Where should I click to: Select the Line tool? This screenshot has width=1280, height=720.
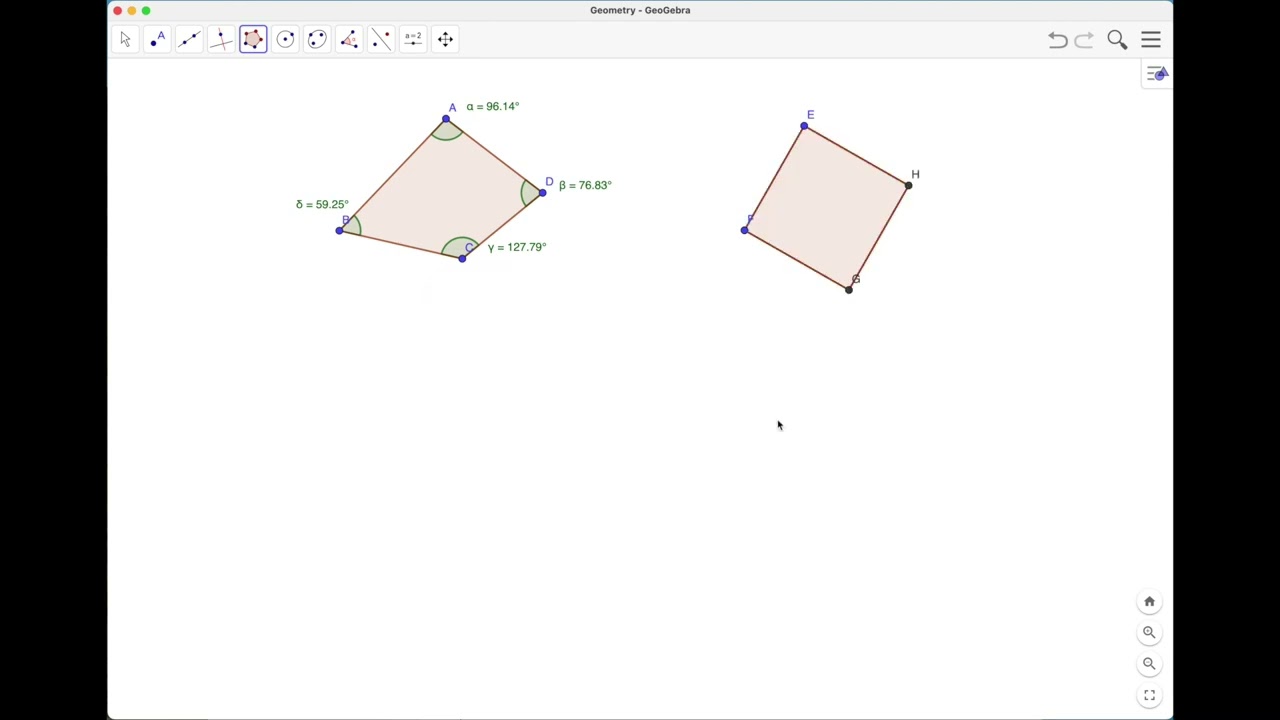point(189,39)
